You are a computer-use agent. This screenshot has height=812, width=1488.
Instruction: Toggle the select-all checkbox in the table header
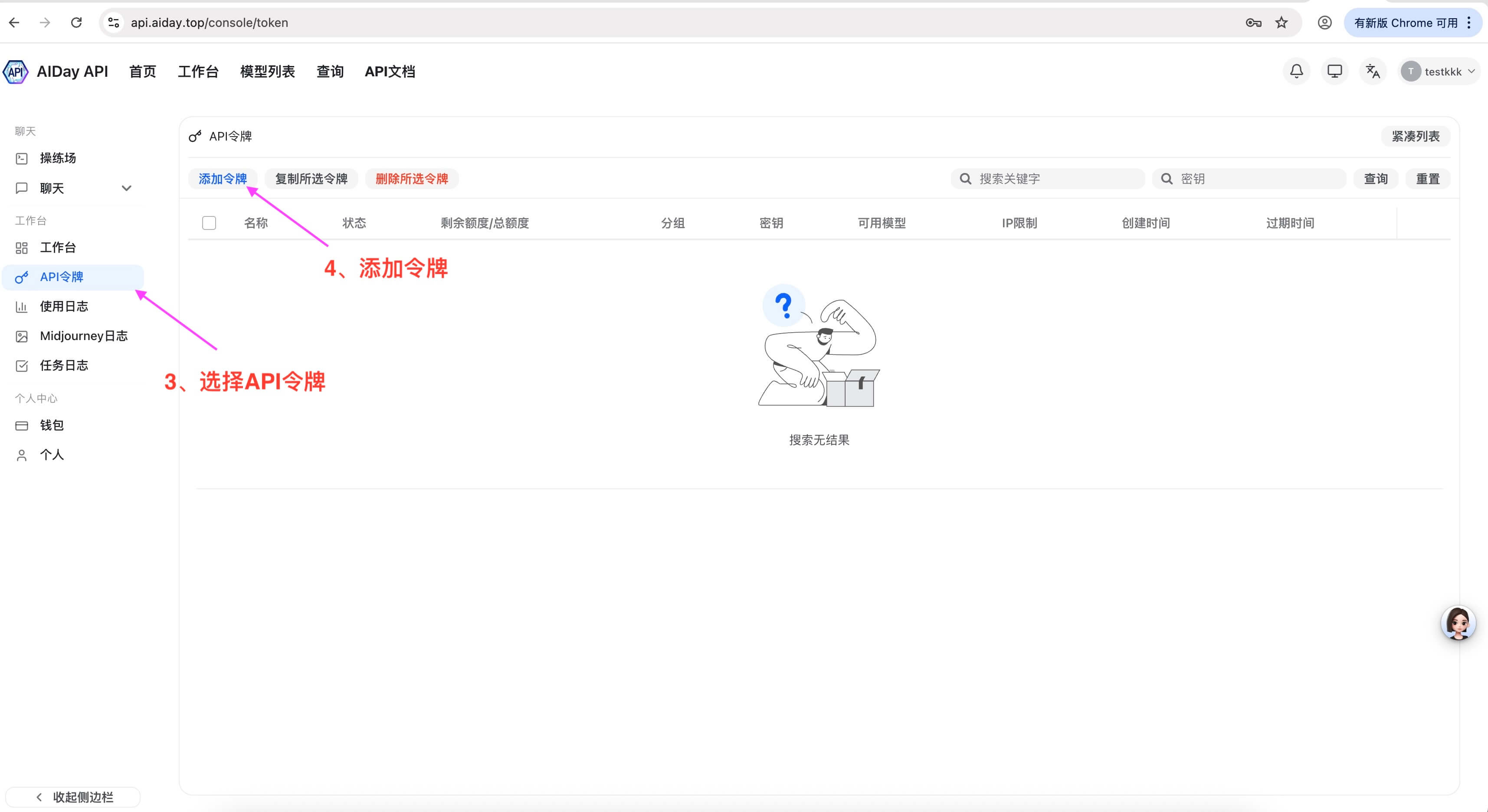(x=209, y=223)
